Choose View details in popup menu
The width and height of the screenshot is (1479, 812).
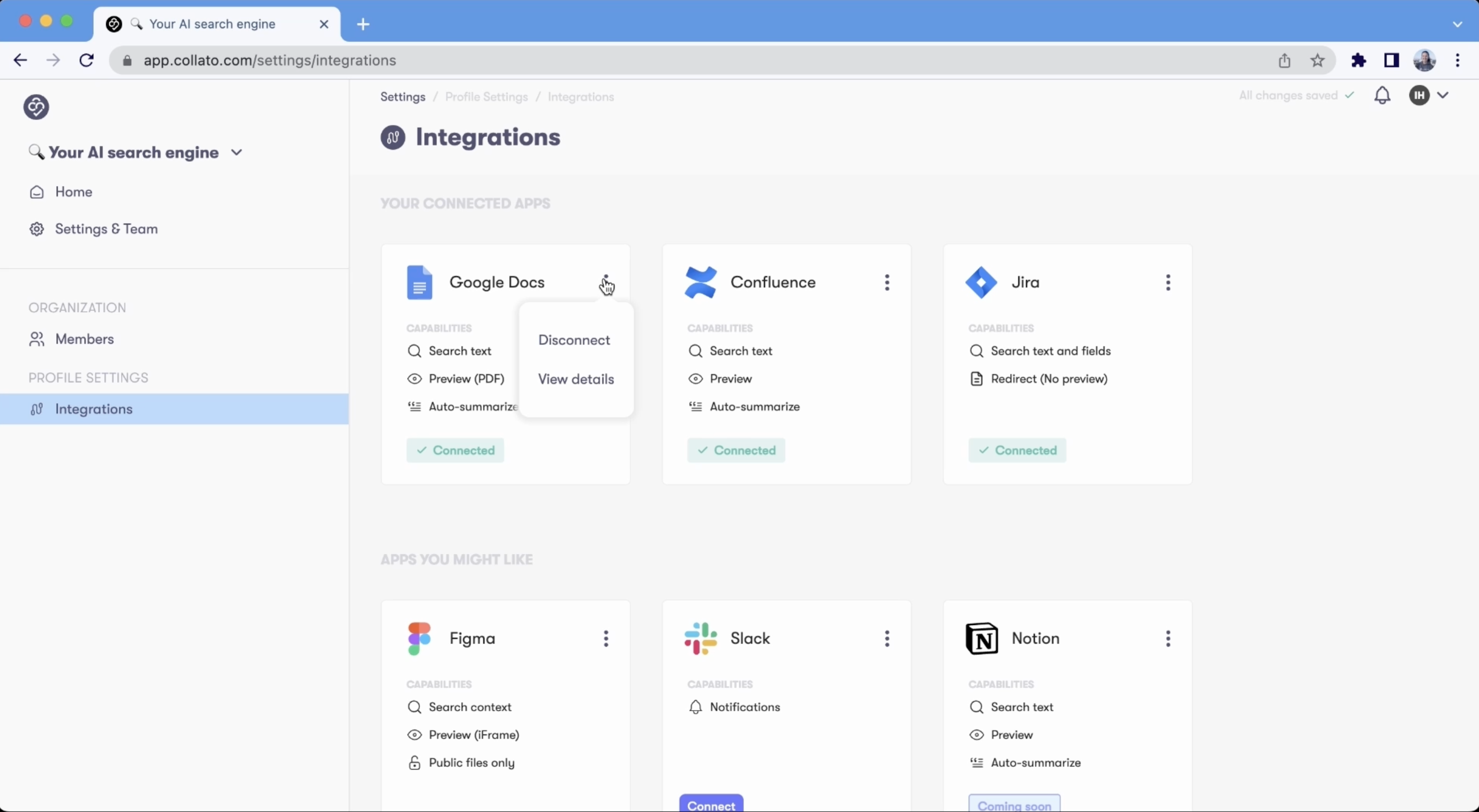tap(576, 379)
